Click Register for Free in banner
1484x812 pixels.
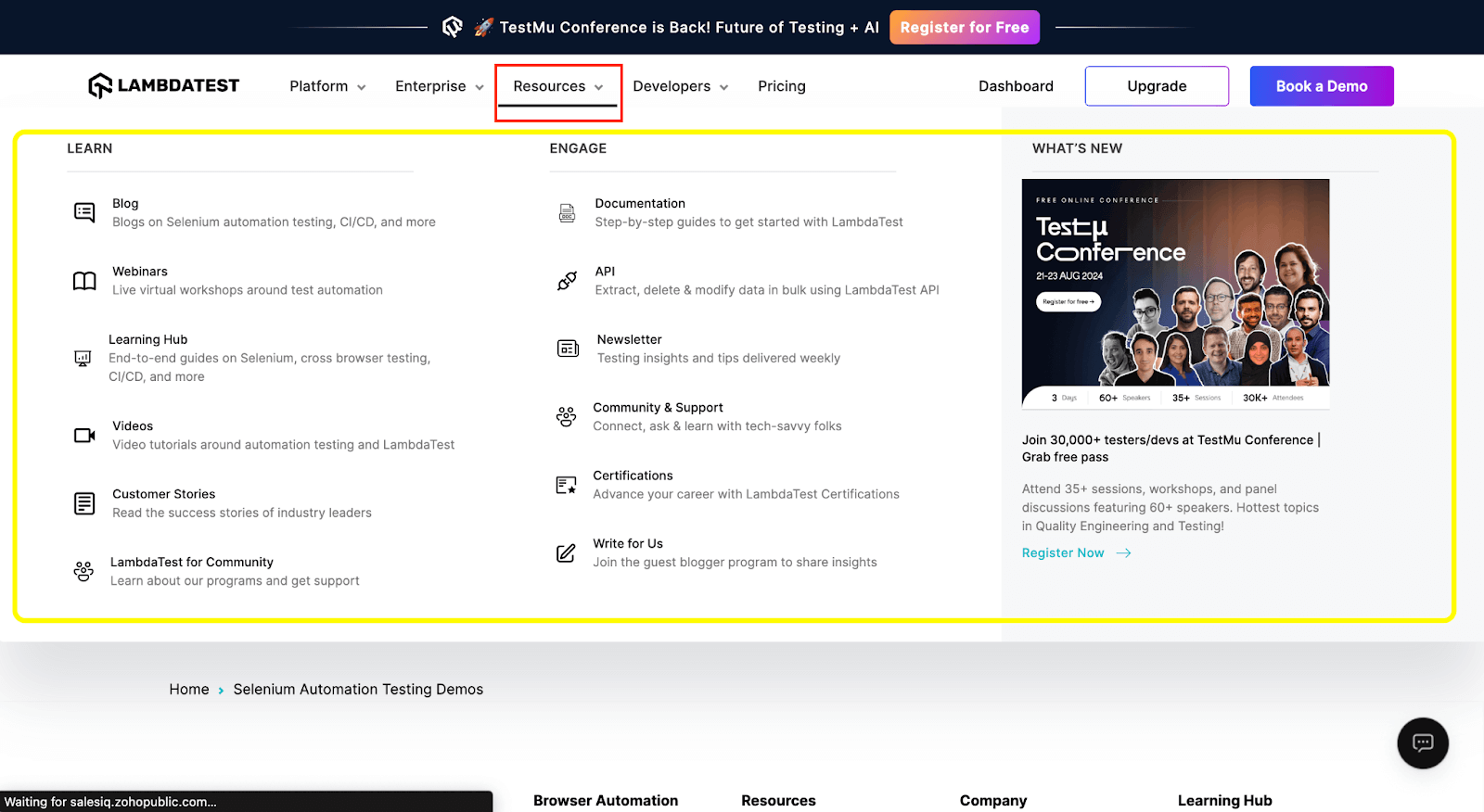point(965,27)
